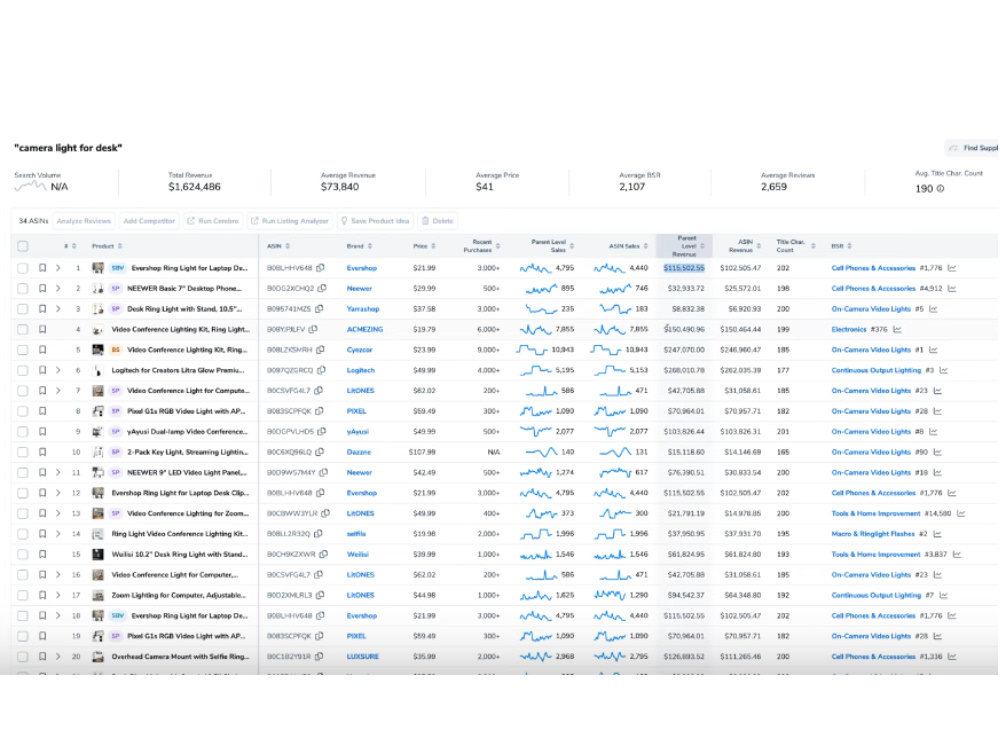Open the ACMEZING brand link

[365, 330]
